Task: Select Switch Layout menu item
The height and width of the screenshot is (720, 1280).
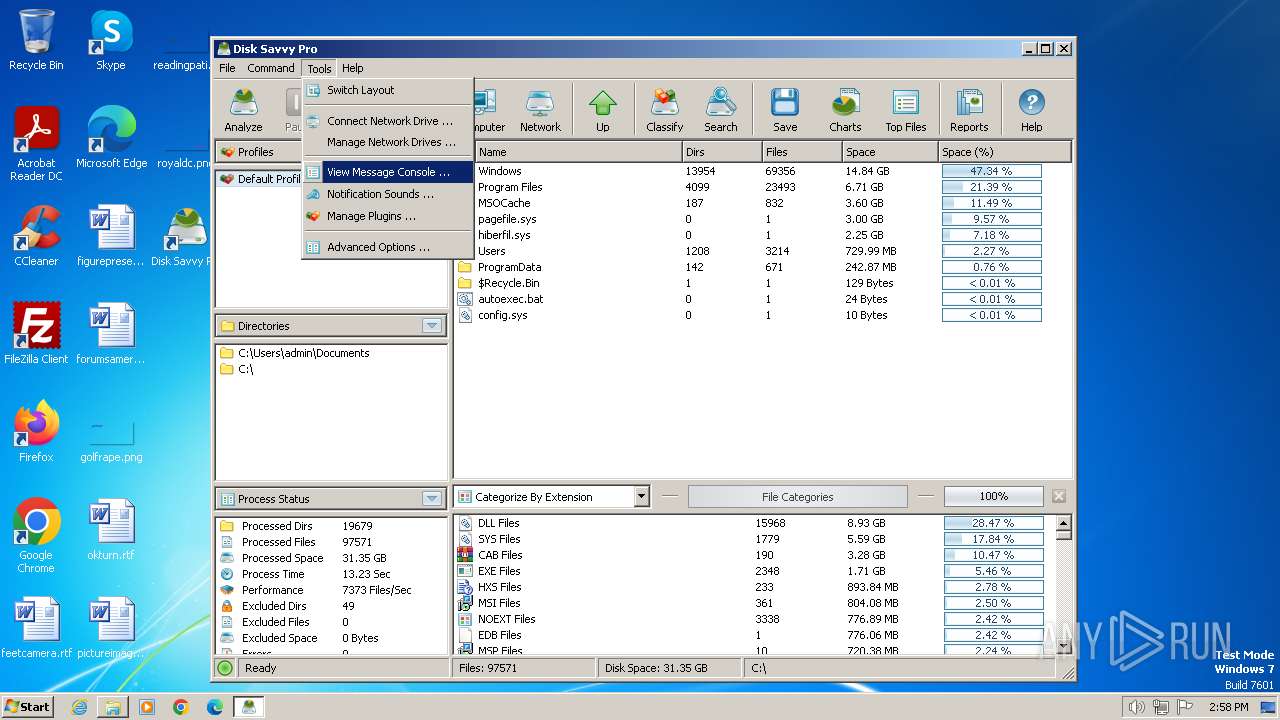Action: (x=388, y=90)
